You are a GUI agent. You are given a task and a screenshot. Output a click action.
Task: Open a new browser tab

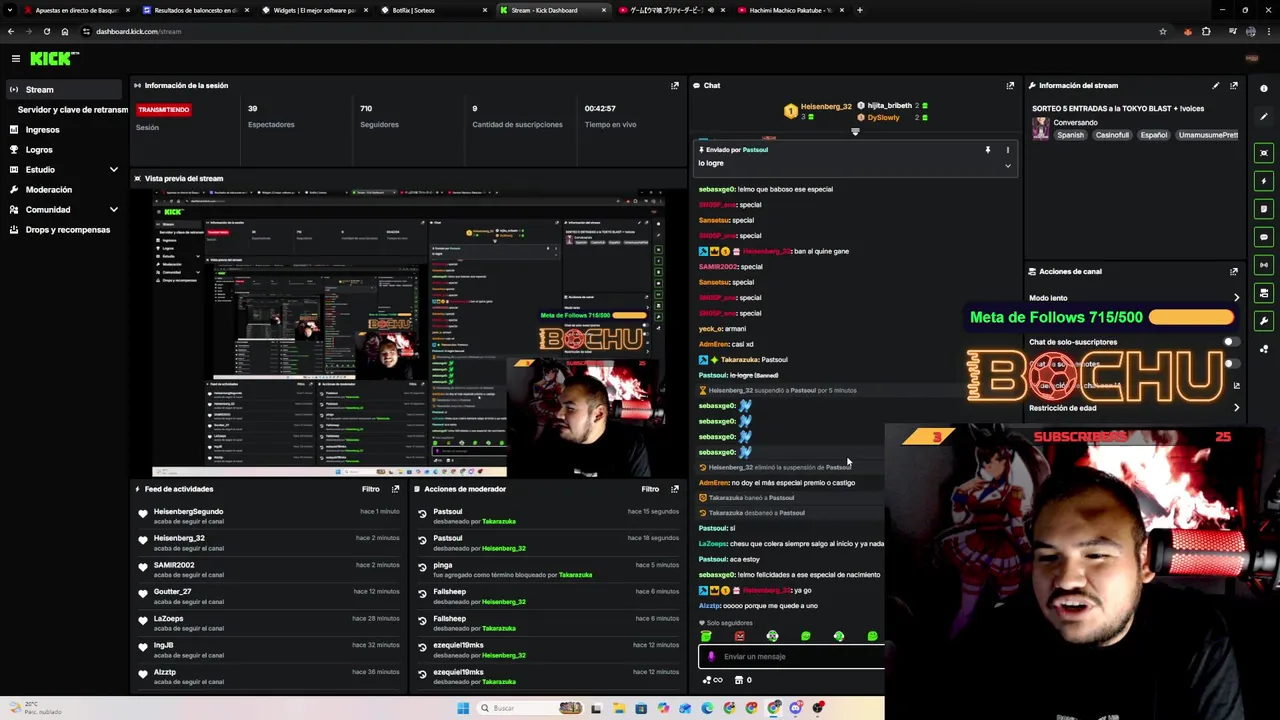(x=860, y=10)
